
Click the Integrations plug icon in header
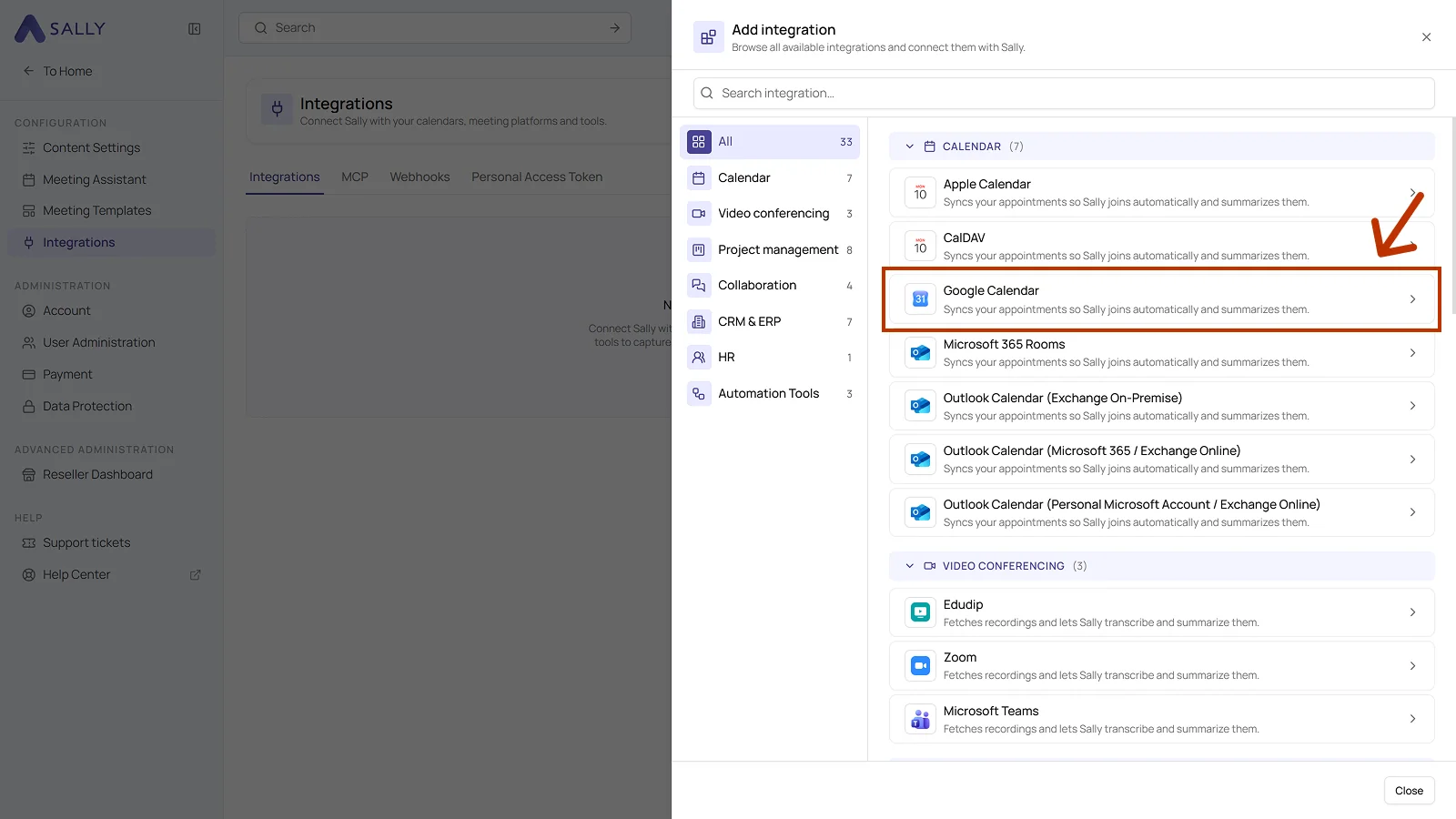(278, 109)
